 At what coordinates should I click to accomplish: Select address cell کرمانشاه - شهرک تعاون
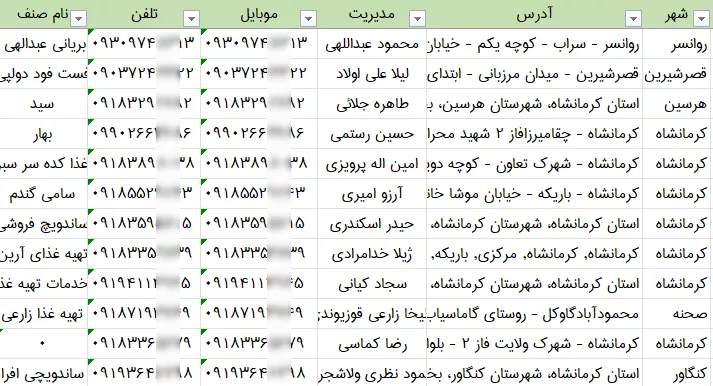pyautogui.click(x=535, y=164)
